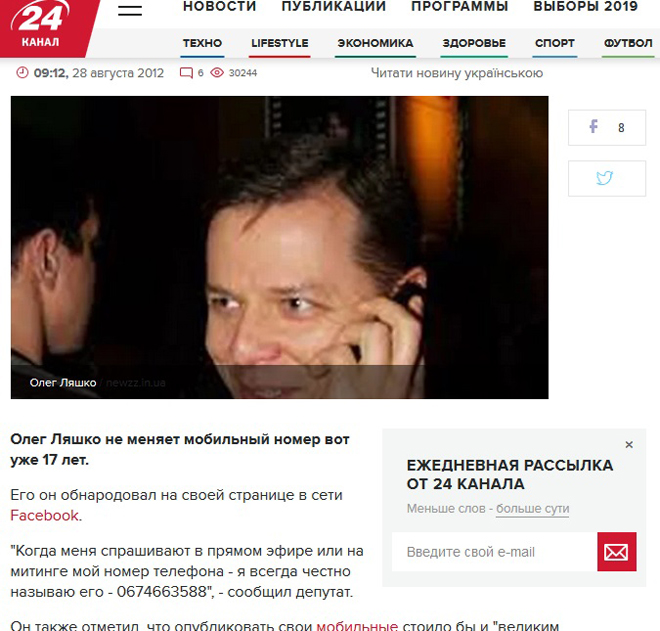This screenshot has height=631, width=660.
Task: Submit email with red envelope button
Action: [617, 551]
